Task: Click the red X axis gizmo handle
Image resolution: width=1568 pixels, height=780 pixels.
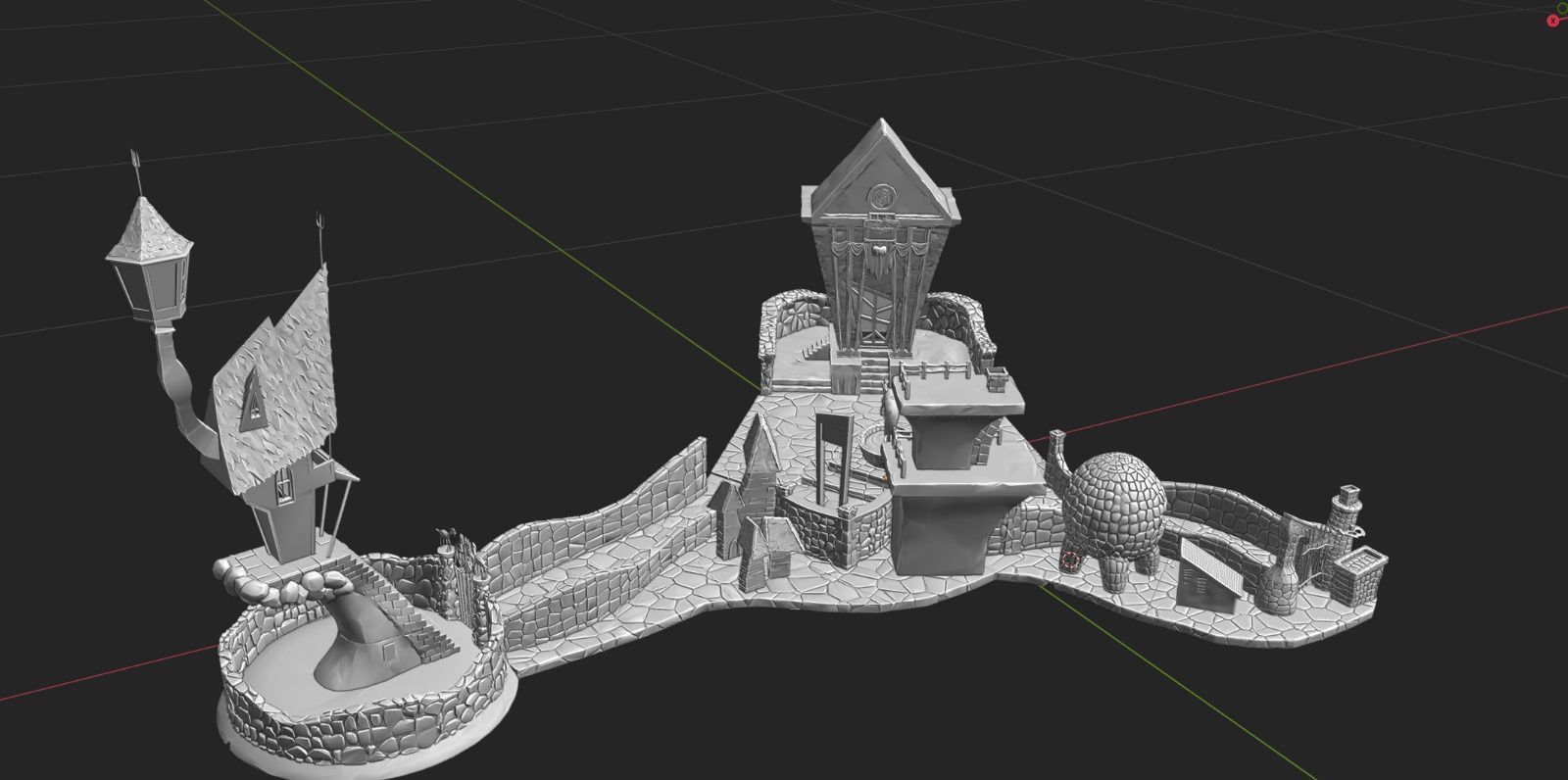Action: tap(1553, 21)
